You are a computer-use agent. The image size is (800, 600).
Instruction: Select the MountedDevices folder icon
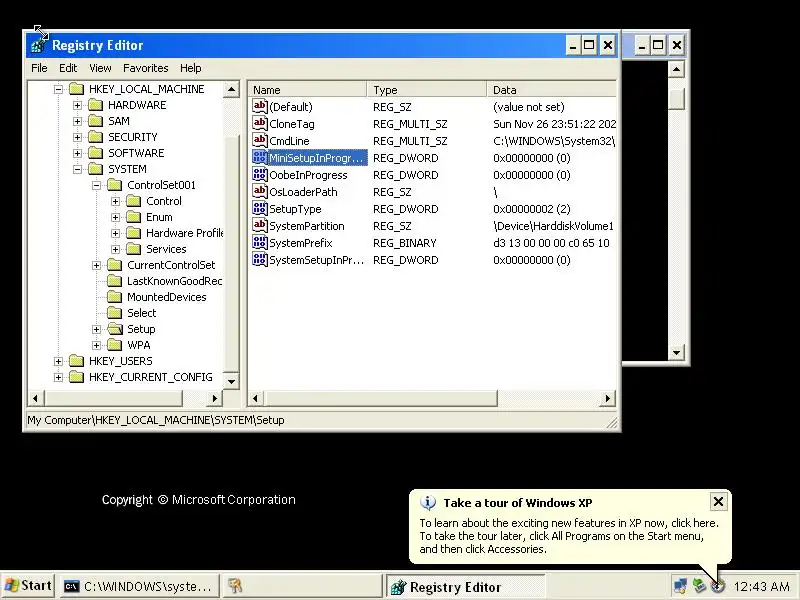[x=115, y=297]
